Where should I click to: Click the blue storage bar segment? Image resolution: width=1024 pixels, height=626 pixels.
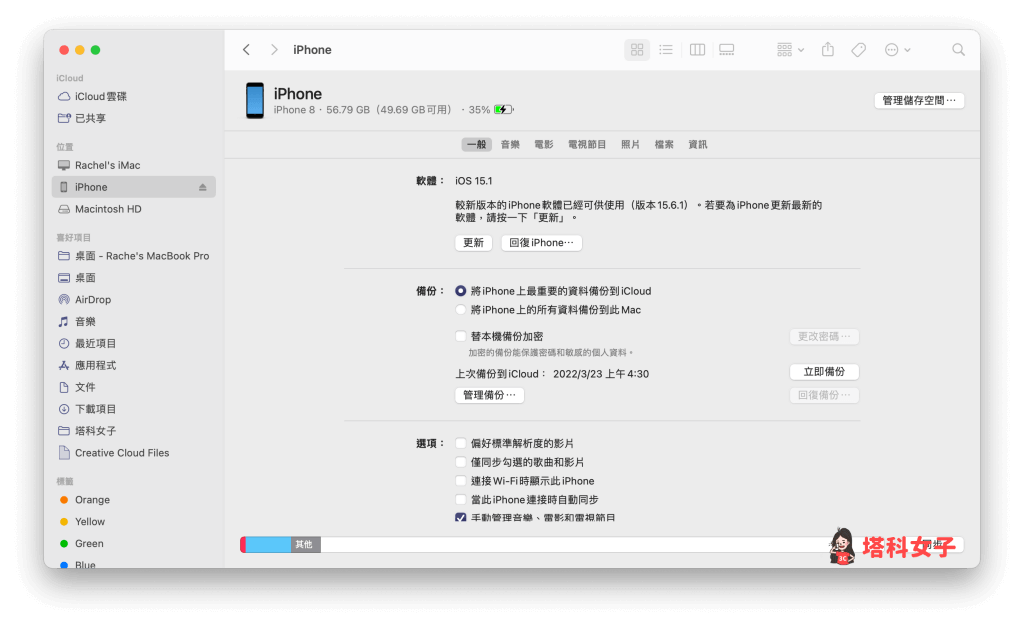point(268,544)
